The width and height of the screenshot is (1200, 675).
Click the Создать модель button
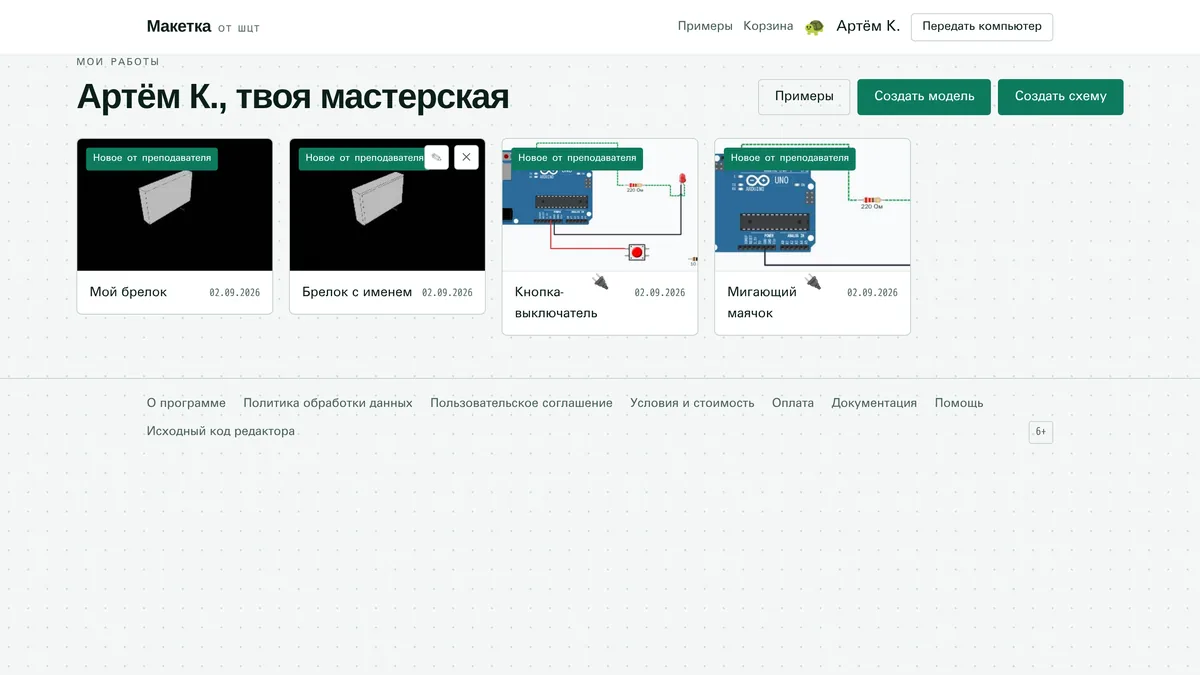[924, 97]
